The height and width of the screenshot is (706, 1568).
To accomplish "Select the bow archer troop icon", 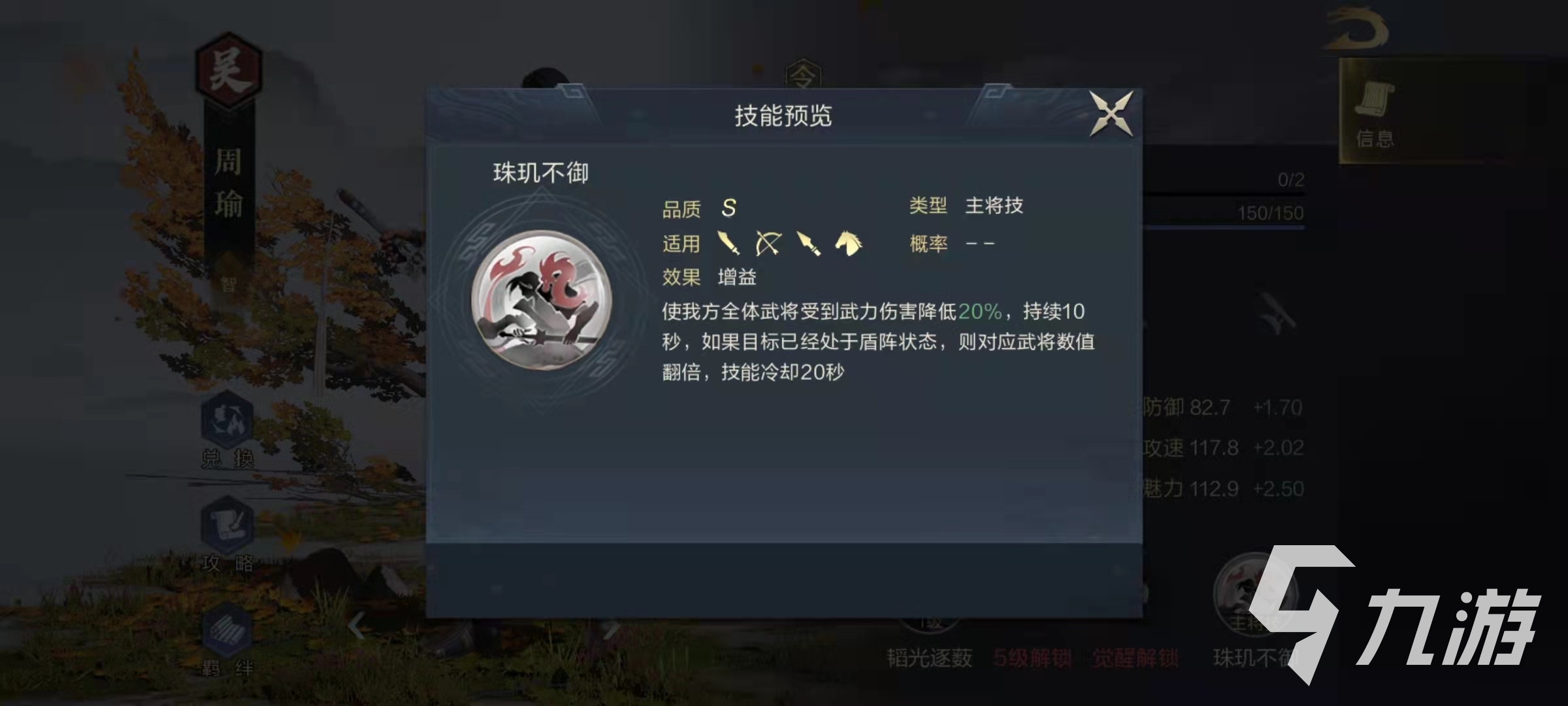I will [768, 244].
